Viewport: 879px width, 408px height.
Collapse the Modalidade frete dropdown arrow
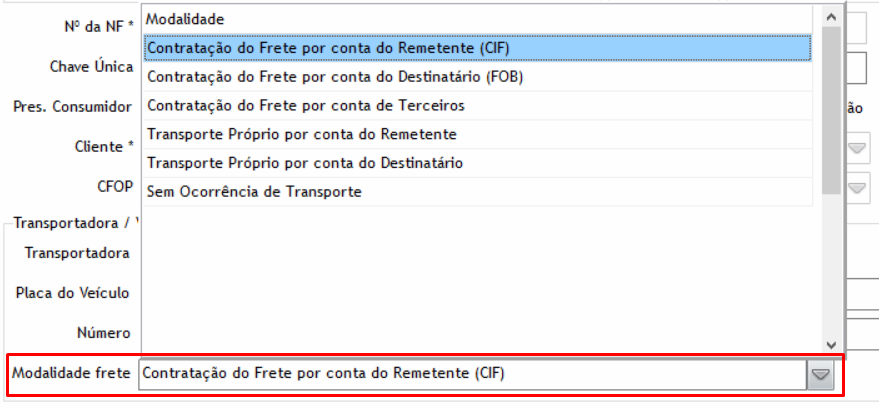tap(821, 375)
